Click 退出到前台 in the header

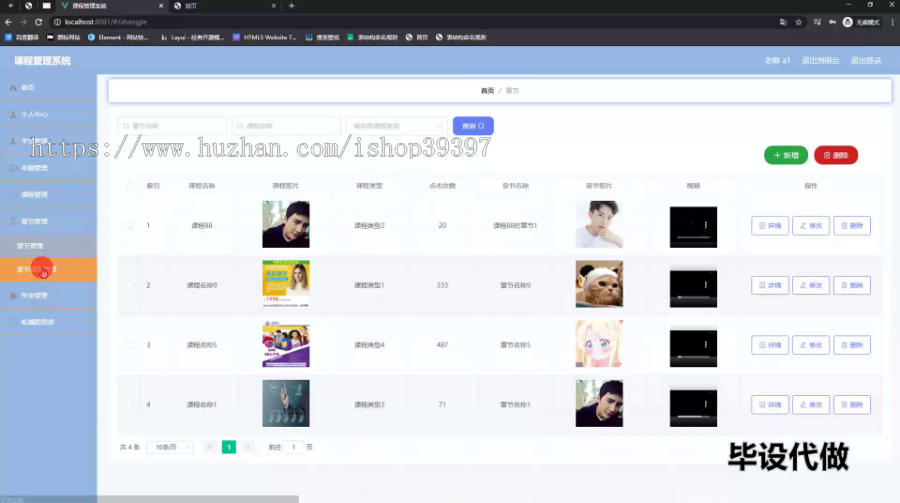tap(820, 60)
